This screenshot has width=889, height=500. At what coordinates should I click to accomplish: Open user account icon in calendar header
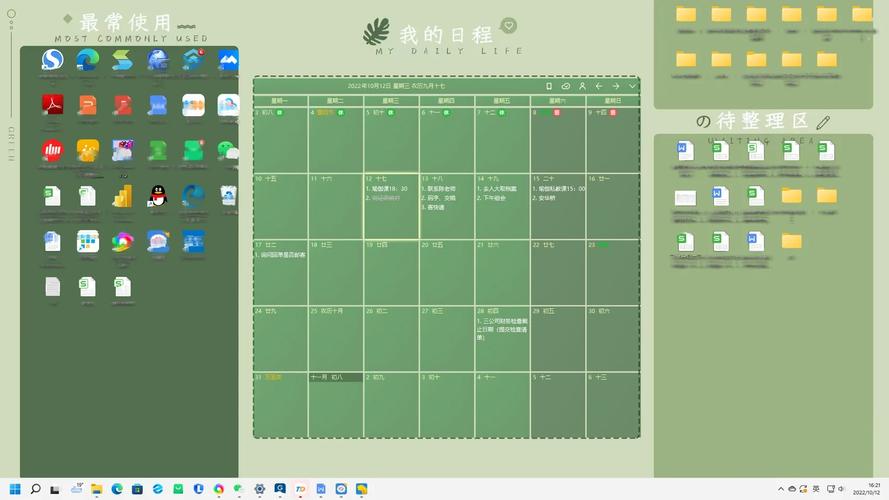coord(582,86)
